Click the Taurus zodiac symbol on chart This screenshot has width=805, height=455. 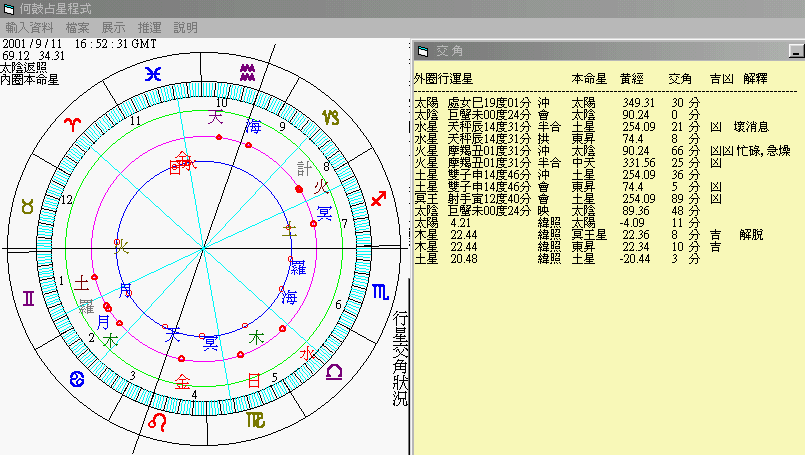27,206
